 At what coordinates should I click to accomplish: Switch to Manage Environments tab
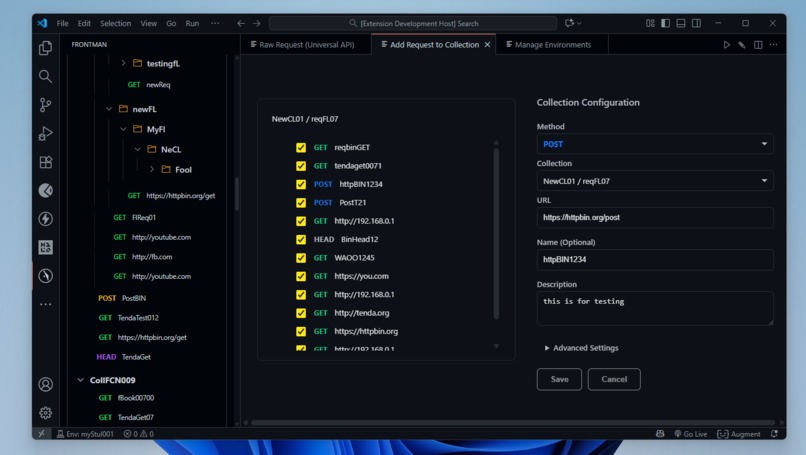(552, 45)
